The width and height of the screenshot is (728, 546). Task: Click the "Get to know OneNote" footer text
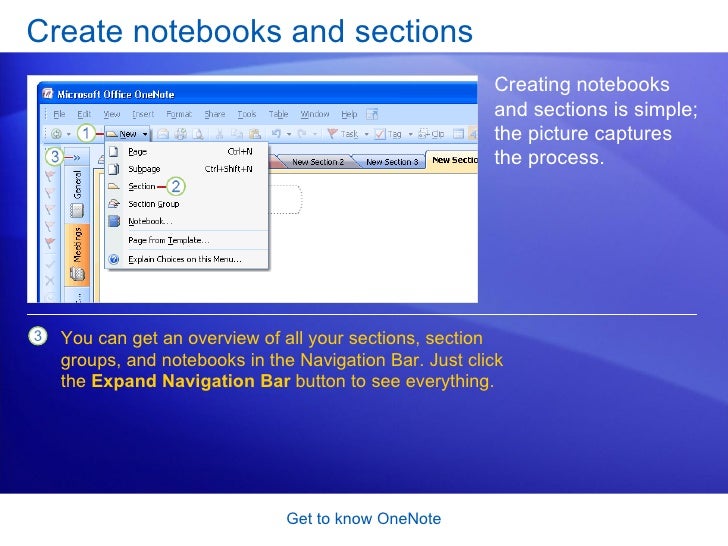(364, 519)
